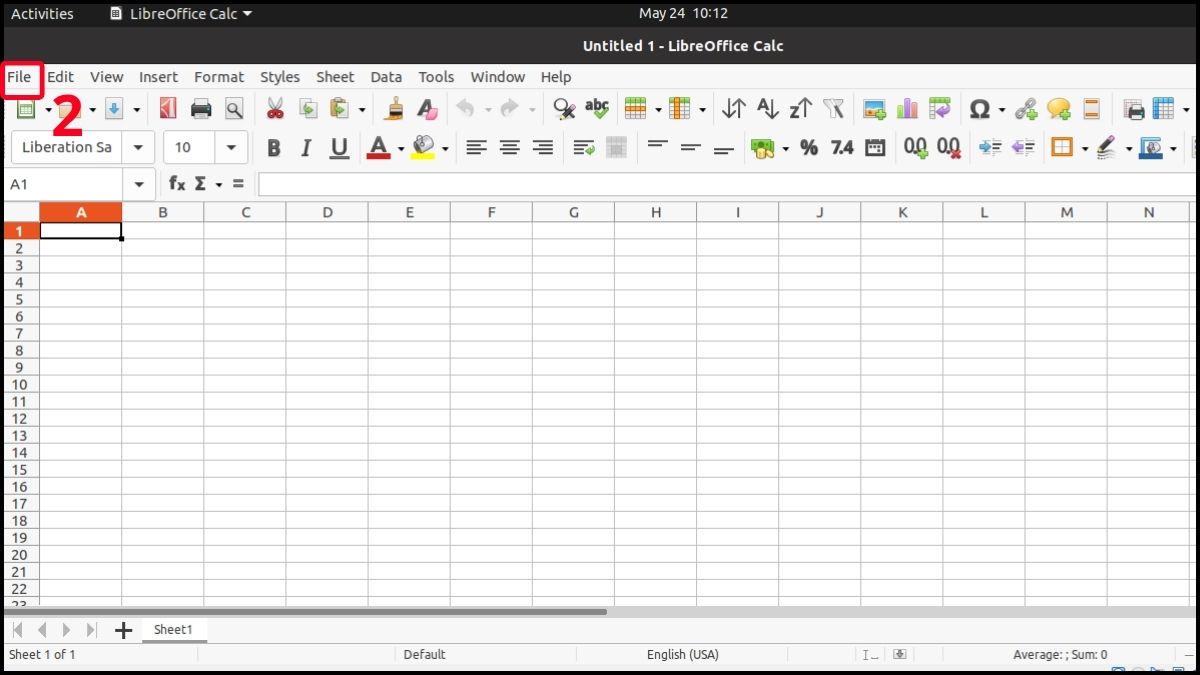
Task: Click the Print icon in toolbar
Action: pos(201,108)
